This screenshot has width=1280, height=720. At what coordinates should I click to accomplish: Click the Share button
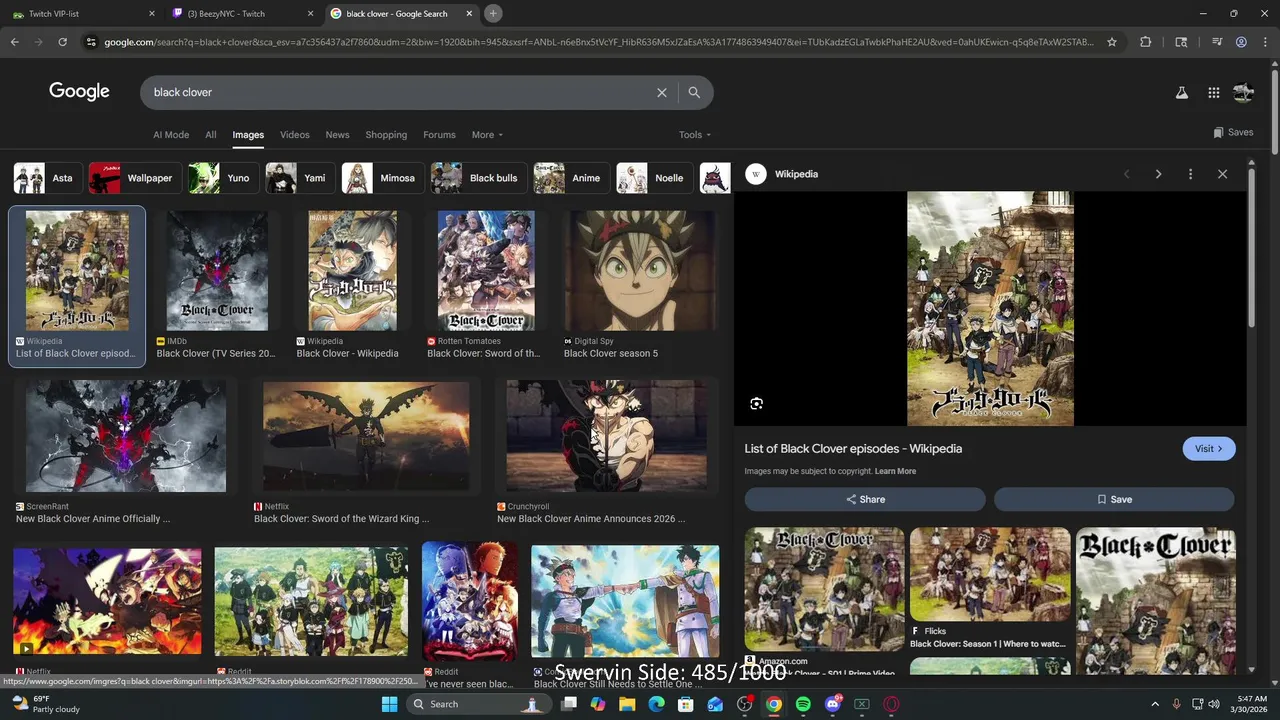[x=865, y=499]
